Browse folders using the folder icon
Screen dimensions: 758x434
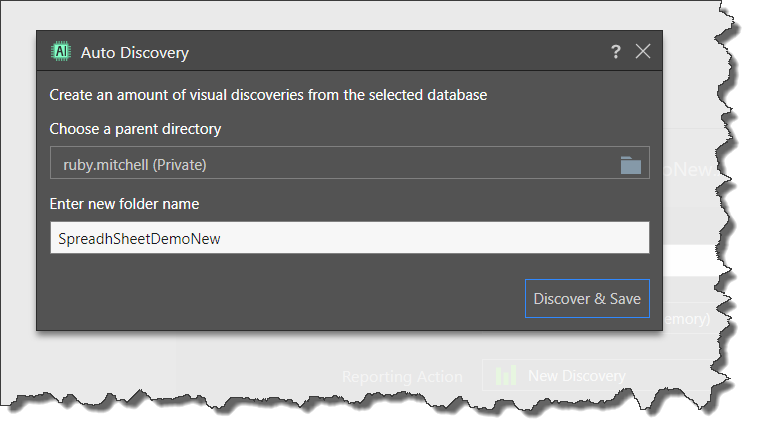coord(630,165)
